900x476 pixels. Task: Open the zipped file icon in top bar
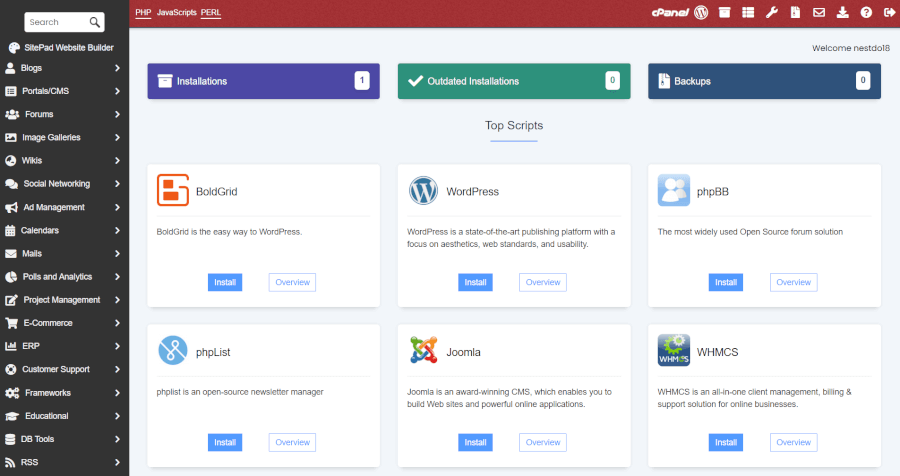pos(795,12)
